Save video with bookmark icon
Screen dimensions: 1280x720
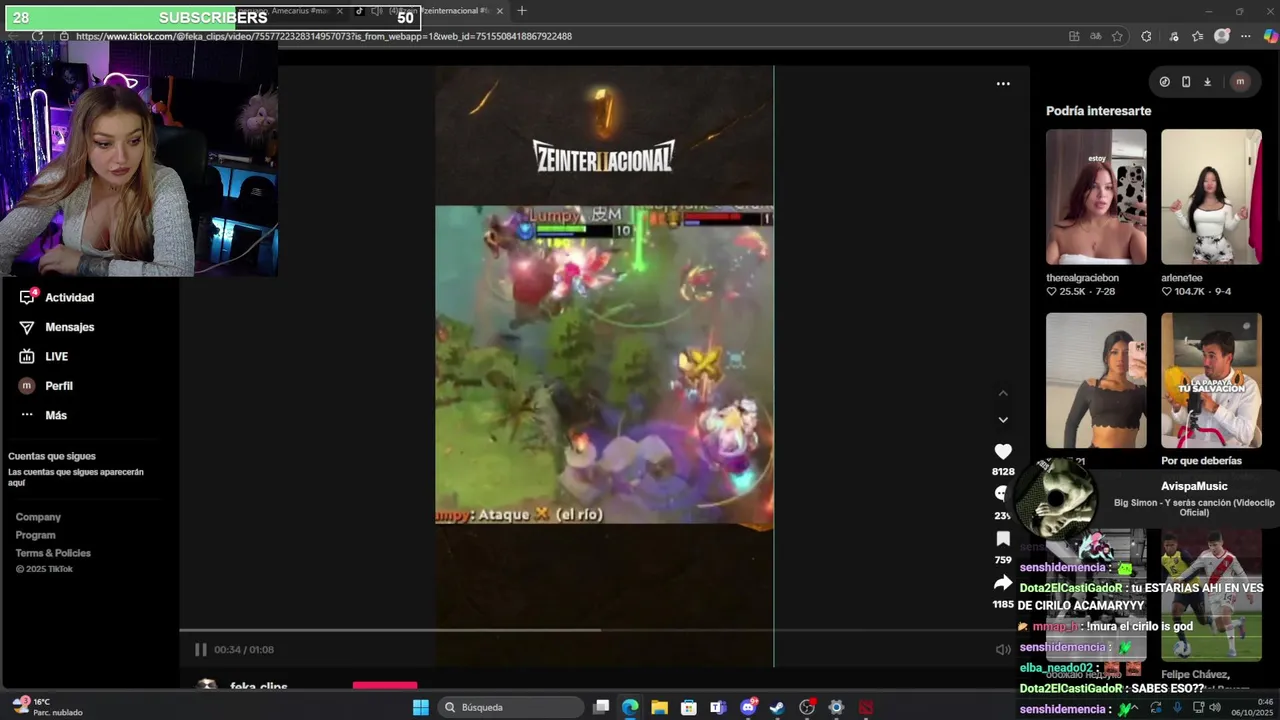tap(1003, 539)
